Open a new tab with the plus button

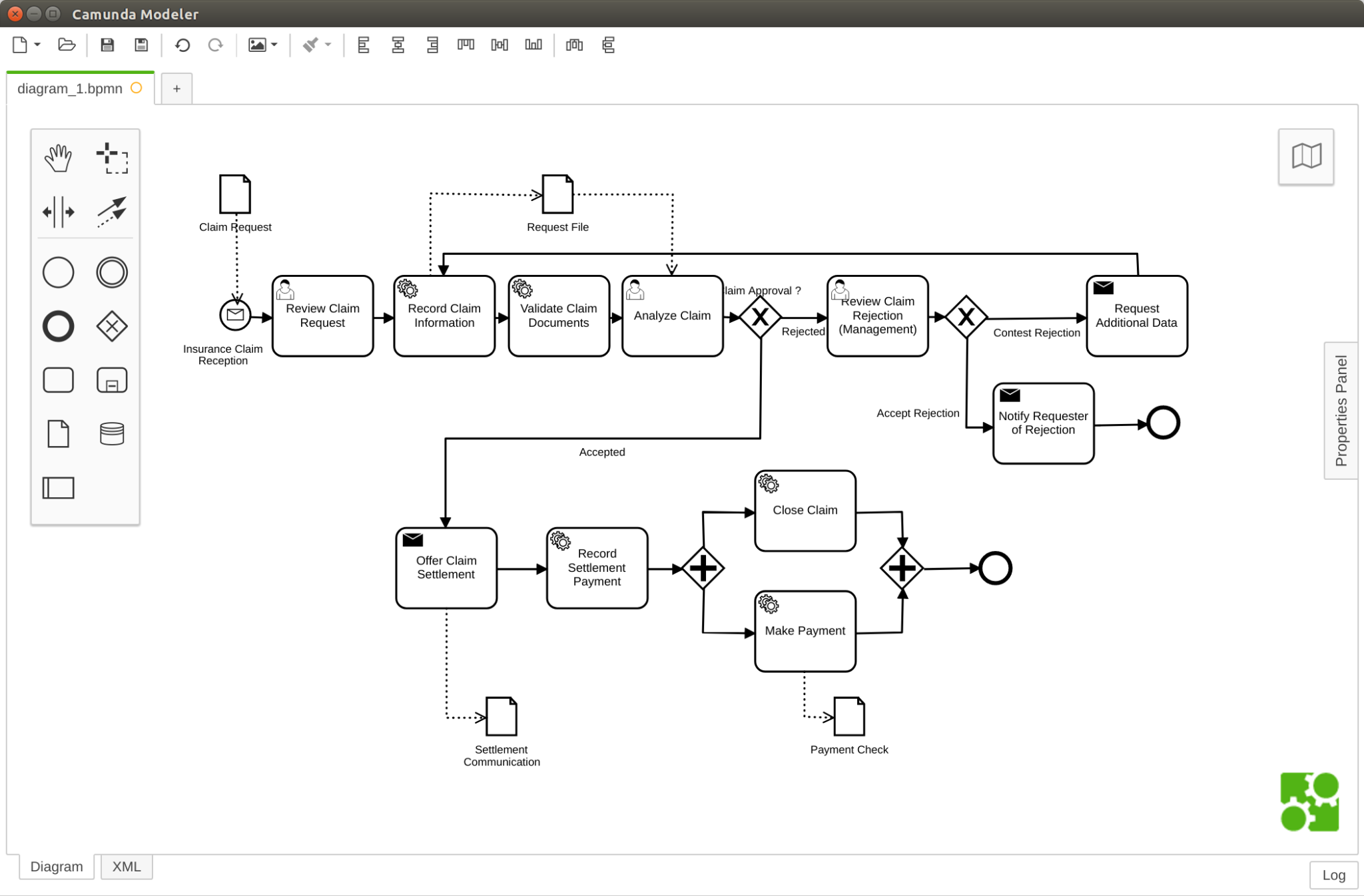click(x=176, y=88)
